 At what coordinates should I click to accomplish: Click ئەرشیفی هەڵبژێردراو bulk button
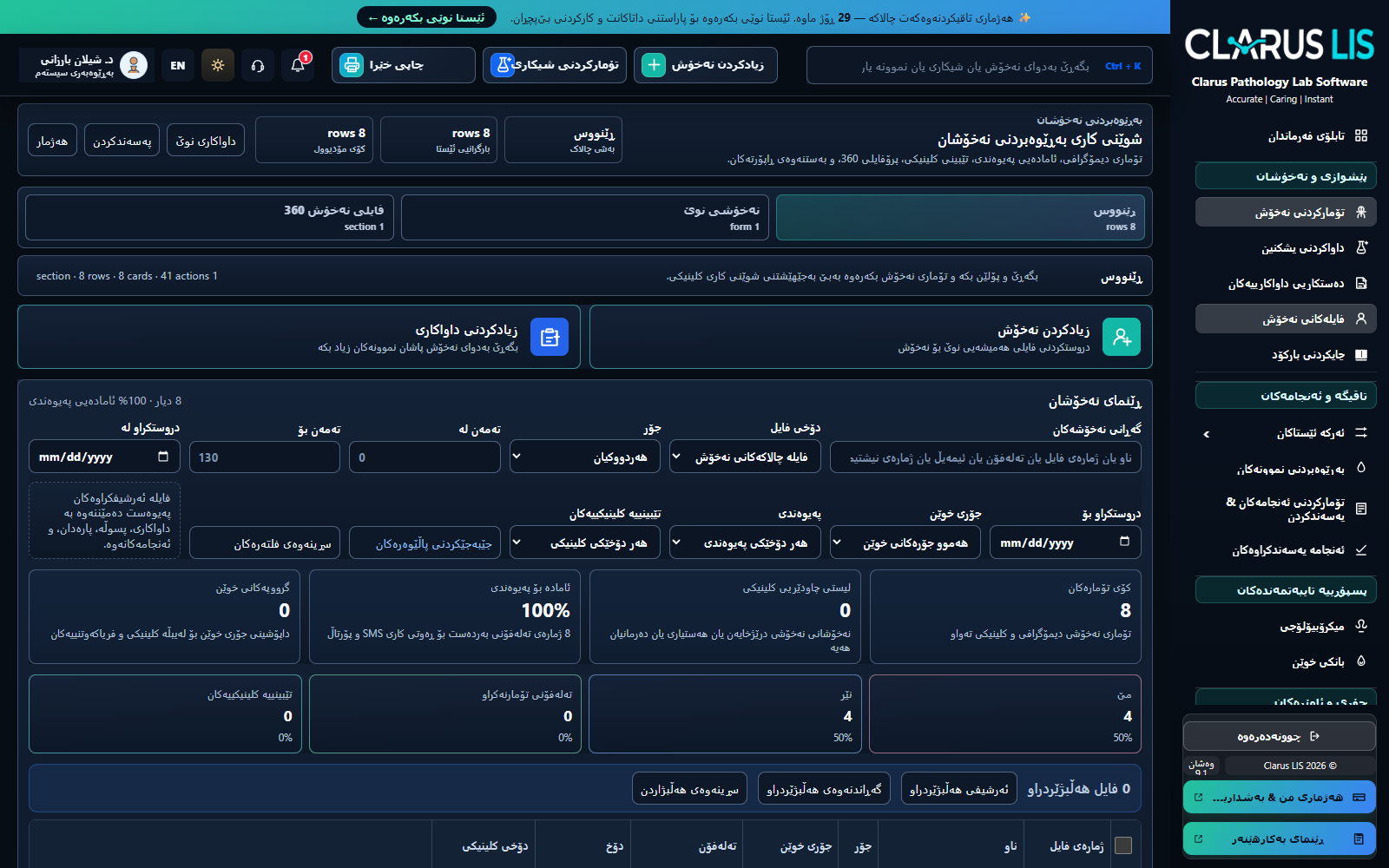[958, 788]
